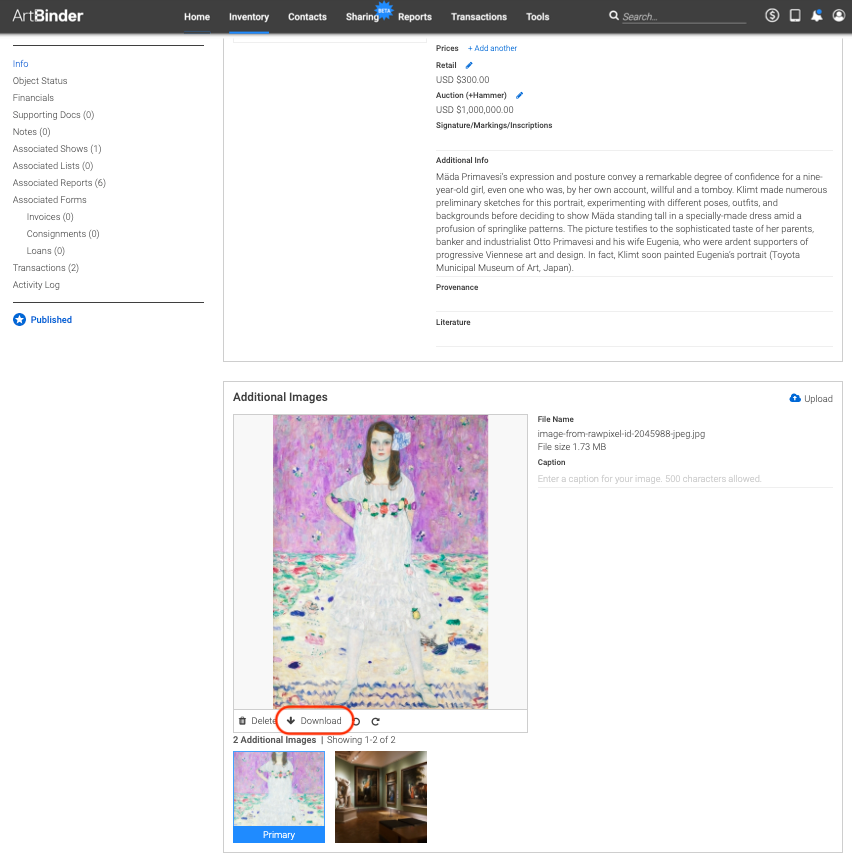Click the Showing 1-2 of 2 text
This screenshot has height=861, width=852.
361,740
